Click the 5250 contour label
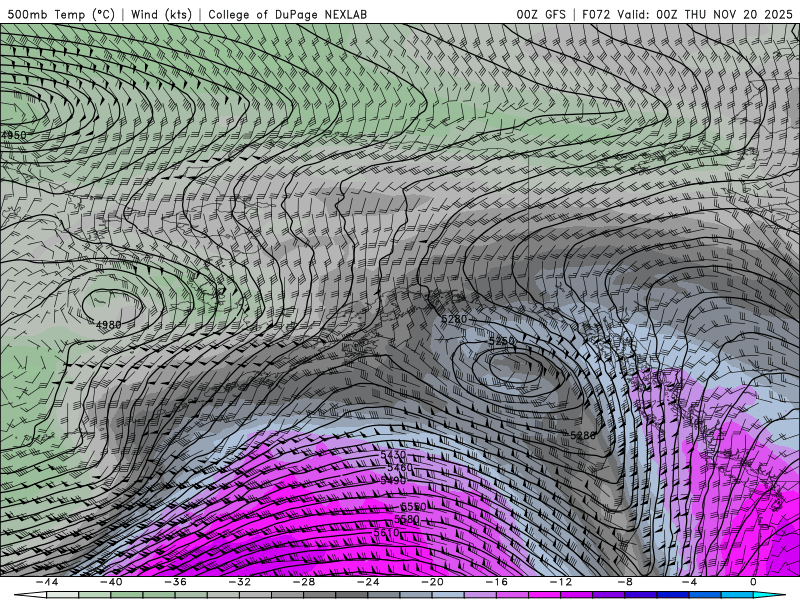 [x=502, y=341]
